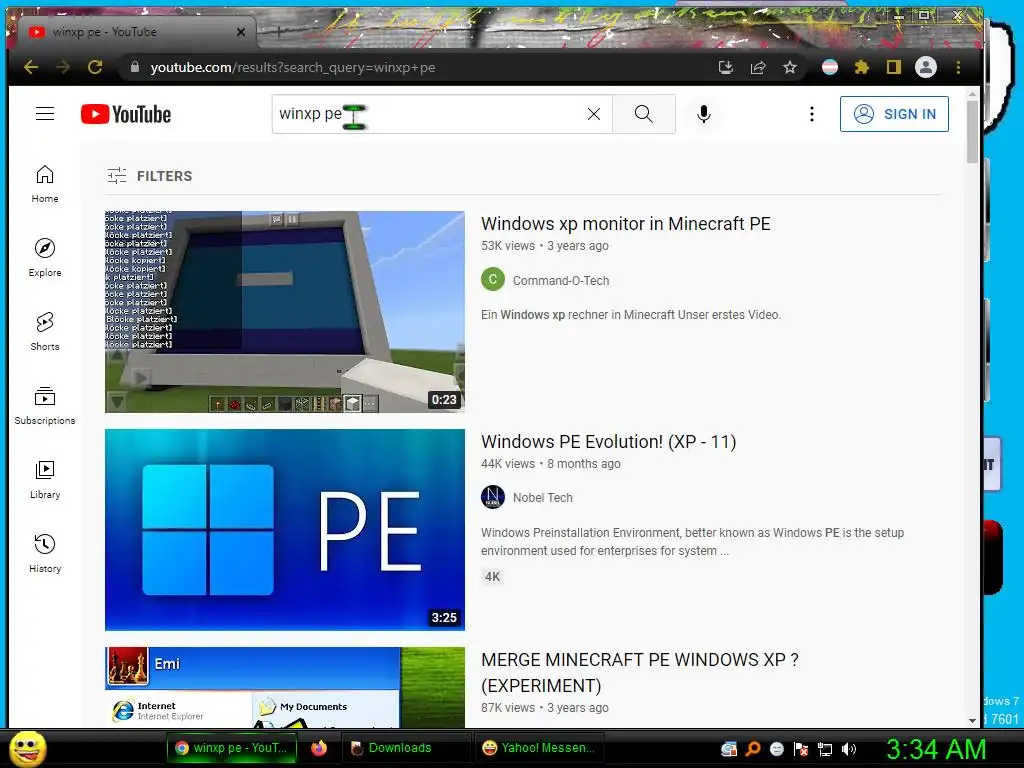
Task: Go forward in Chrome browser
Action: [x=63, y=67]
